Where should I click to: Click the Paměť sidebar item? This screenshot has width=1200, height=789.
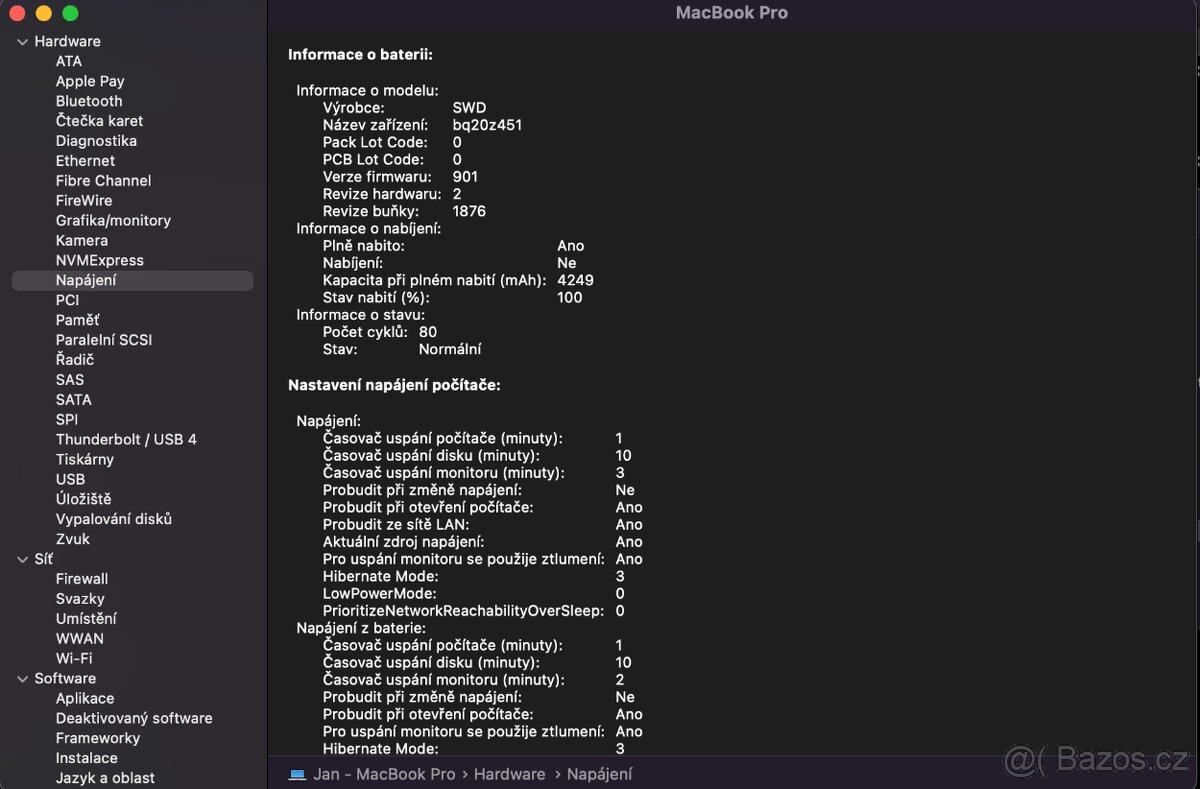tap(77, 320)
